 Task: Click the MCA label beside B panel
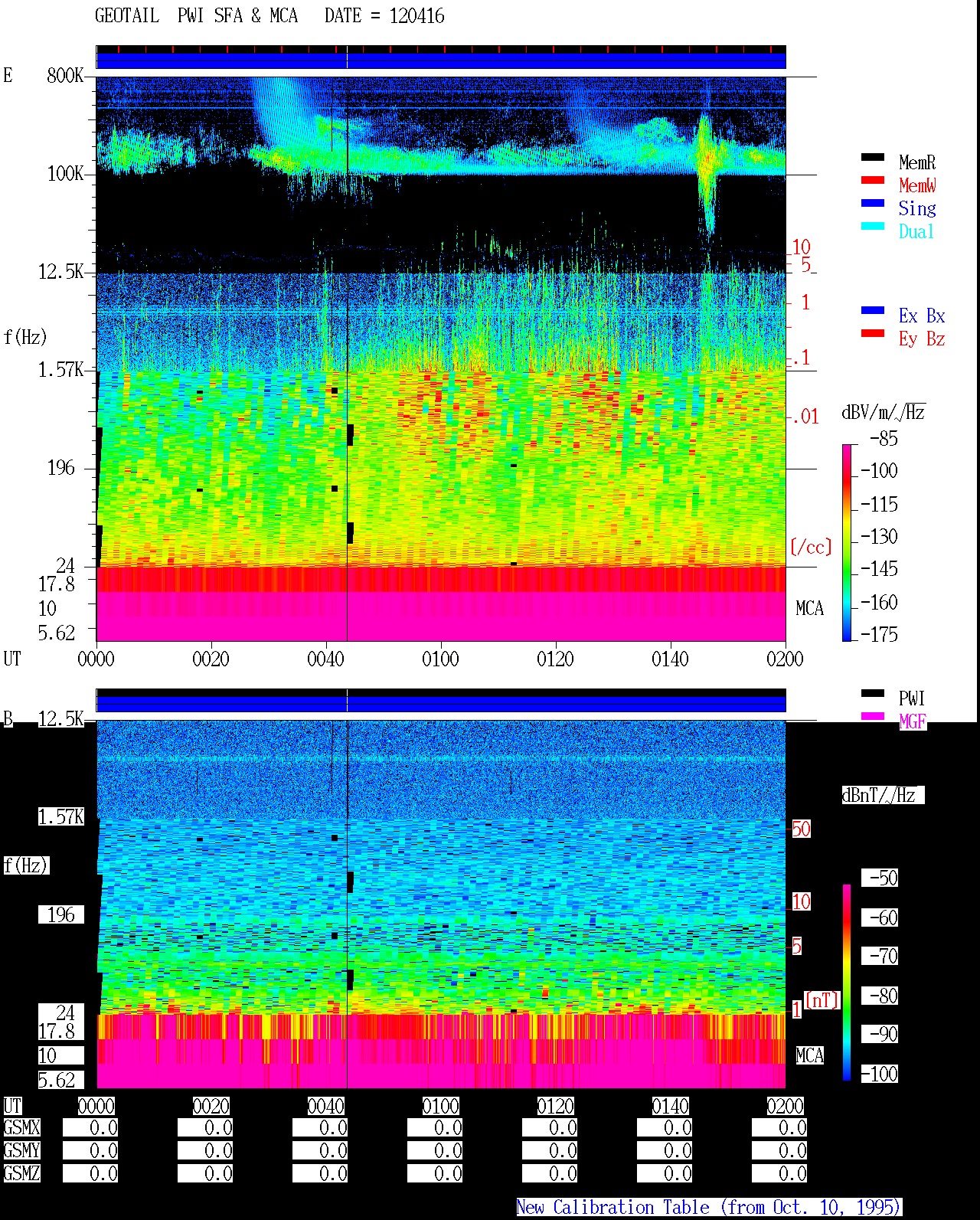pos(809,1055)
